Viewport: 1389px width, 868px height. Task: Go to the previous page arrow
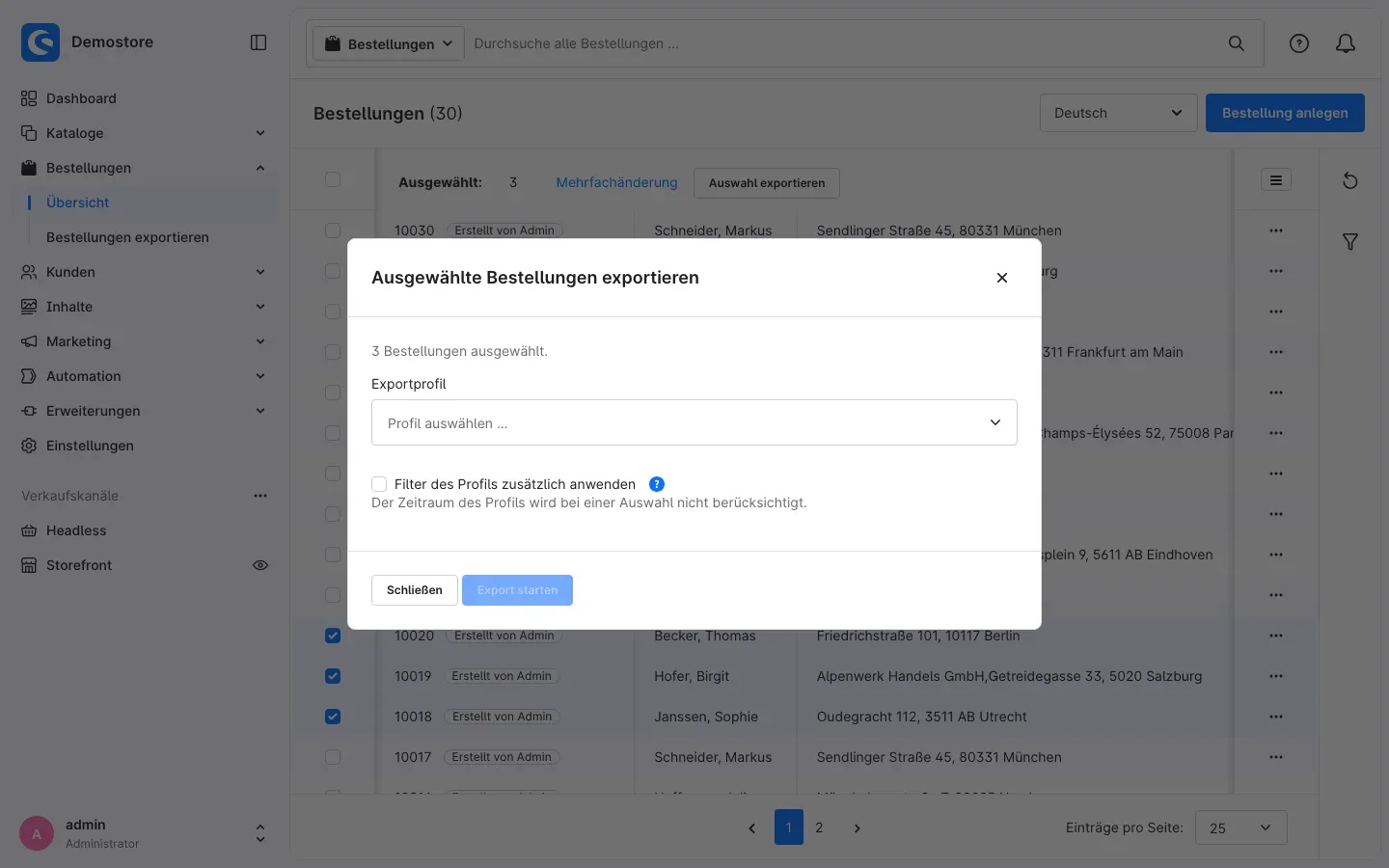[x=752, y=828]
